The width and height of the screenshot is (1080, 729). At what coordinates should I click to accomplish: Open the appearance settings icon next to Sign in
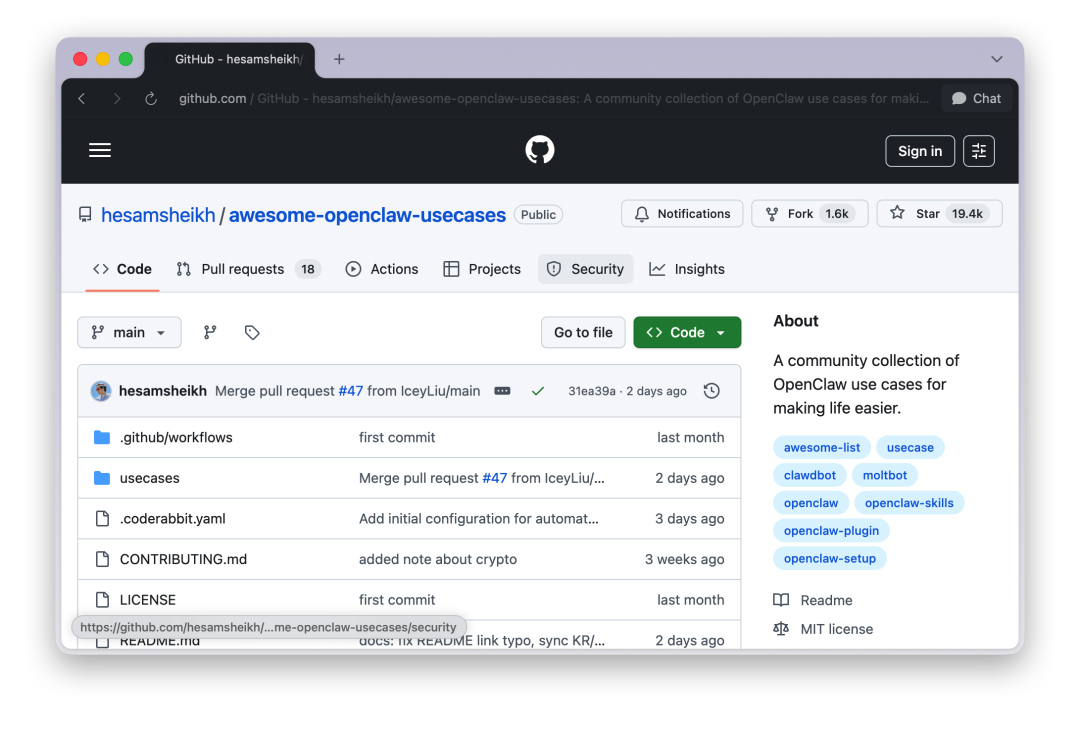coord(978,151)
